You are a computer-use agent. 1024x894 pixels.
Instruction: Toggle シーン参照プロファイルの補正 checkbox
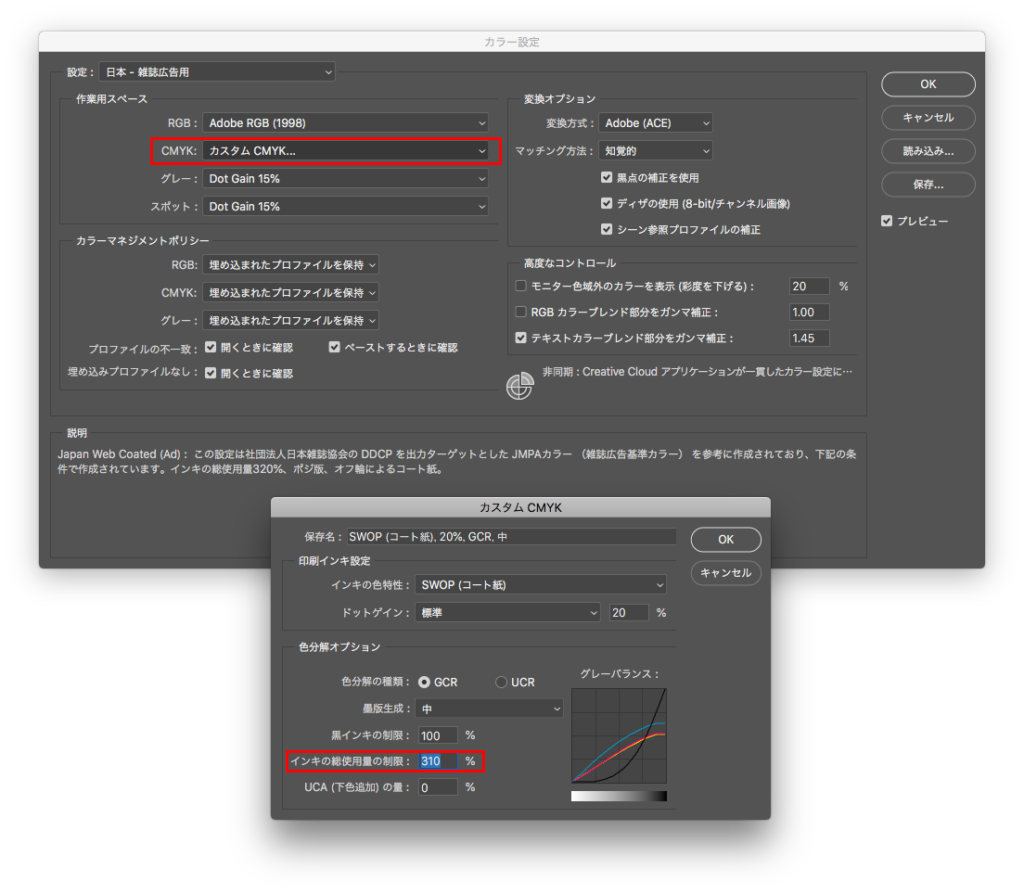pyautogui.click(x=607, y=229)
